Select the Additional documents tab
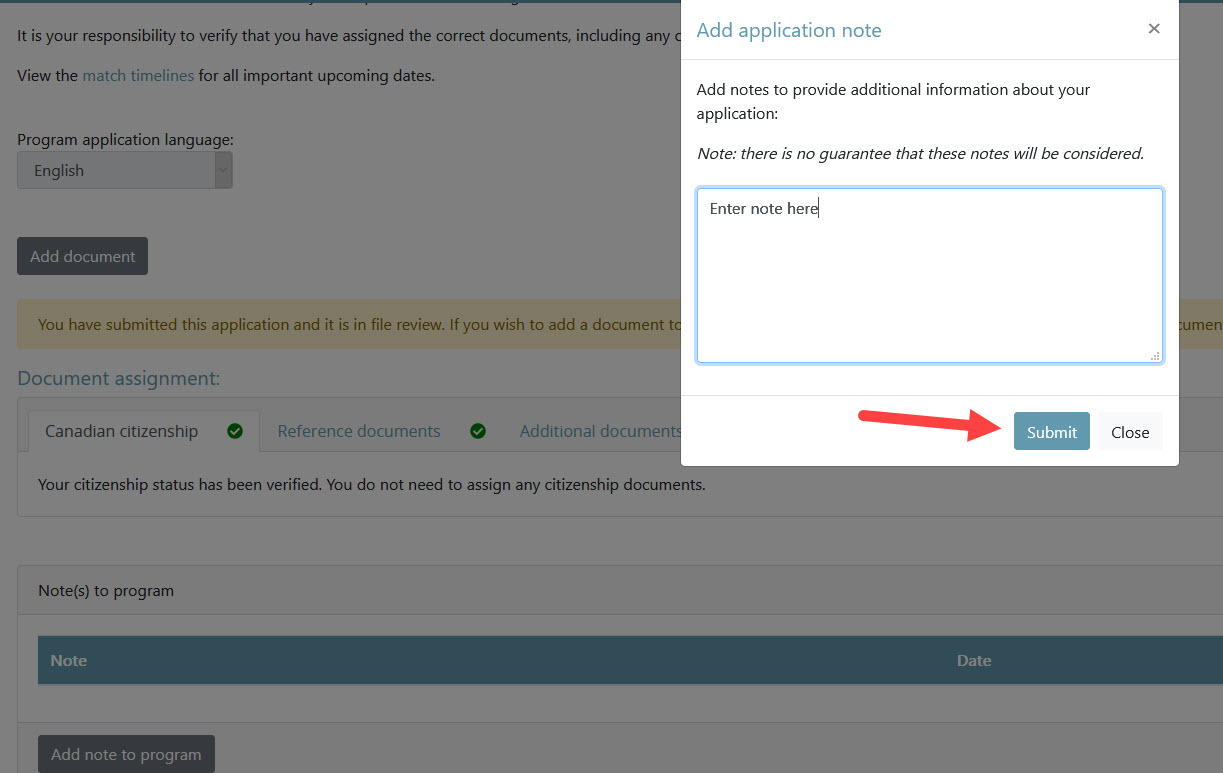The height and width of the screenshot is (773, 1223). coord(600,431)
